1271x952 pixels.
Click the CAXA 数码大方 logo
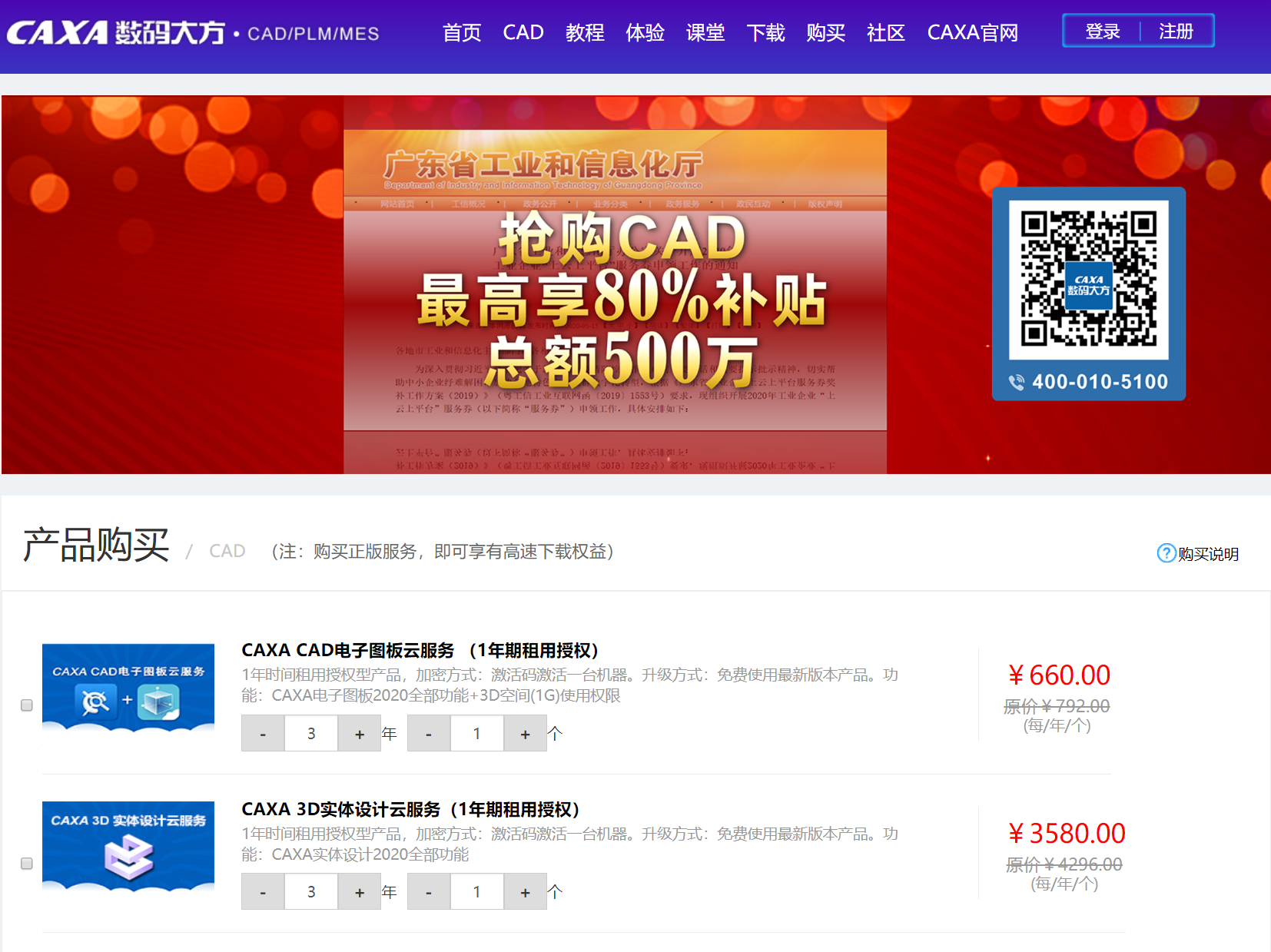point(116,32)
